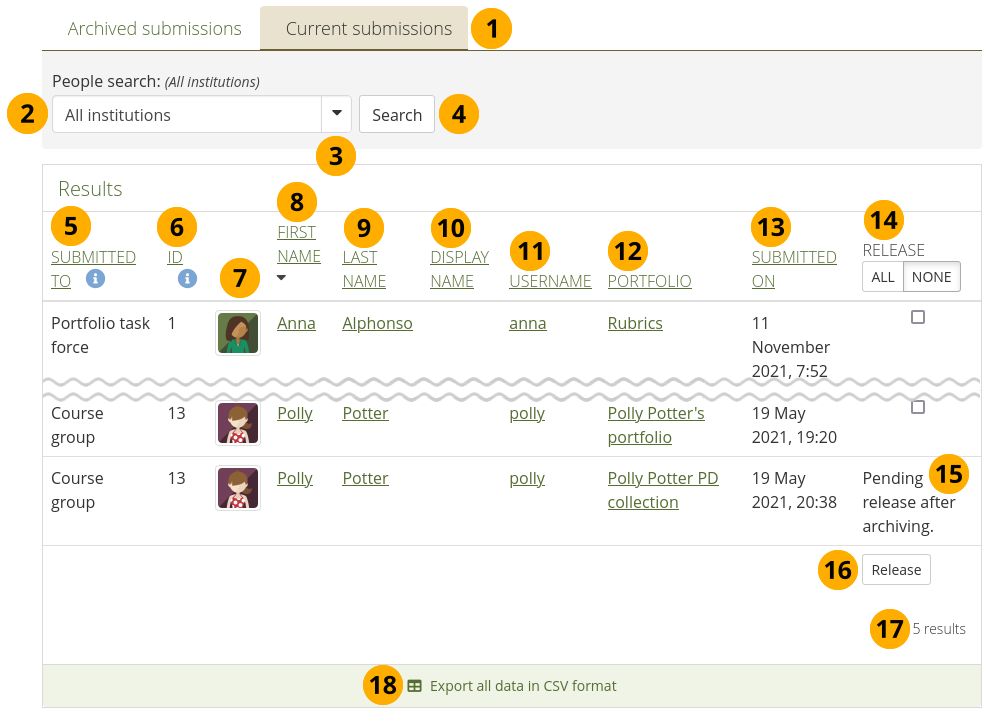Switch to Archived submissions tab

click(x=154, y=28)
